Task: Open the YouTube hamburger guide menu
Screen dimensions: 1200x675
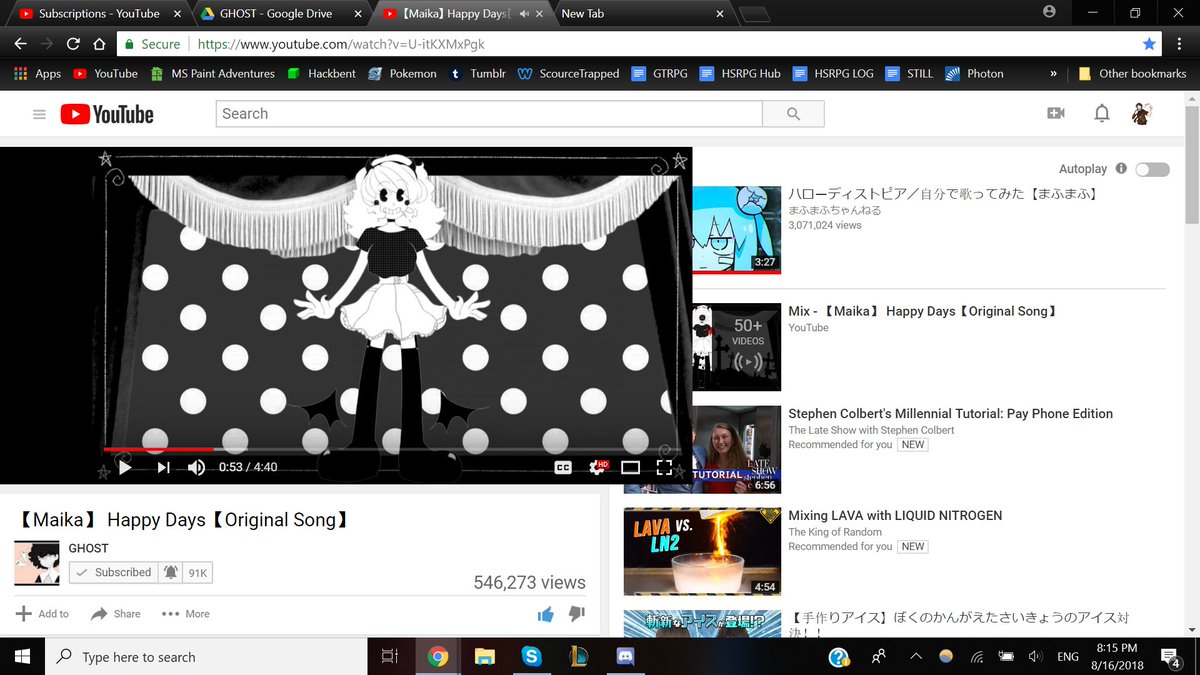Action: [x=39, y=114]
